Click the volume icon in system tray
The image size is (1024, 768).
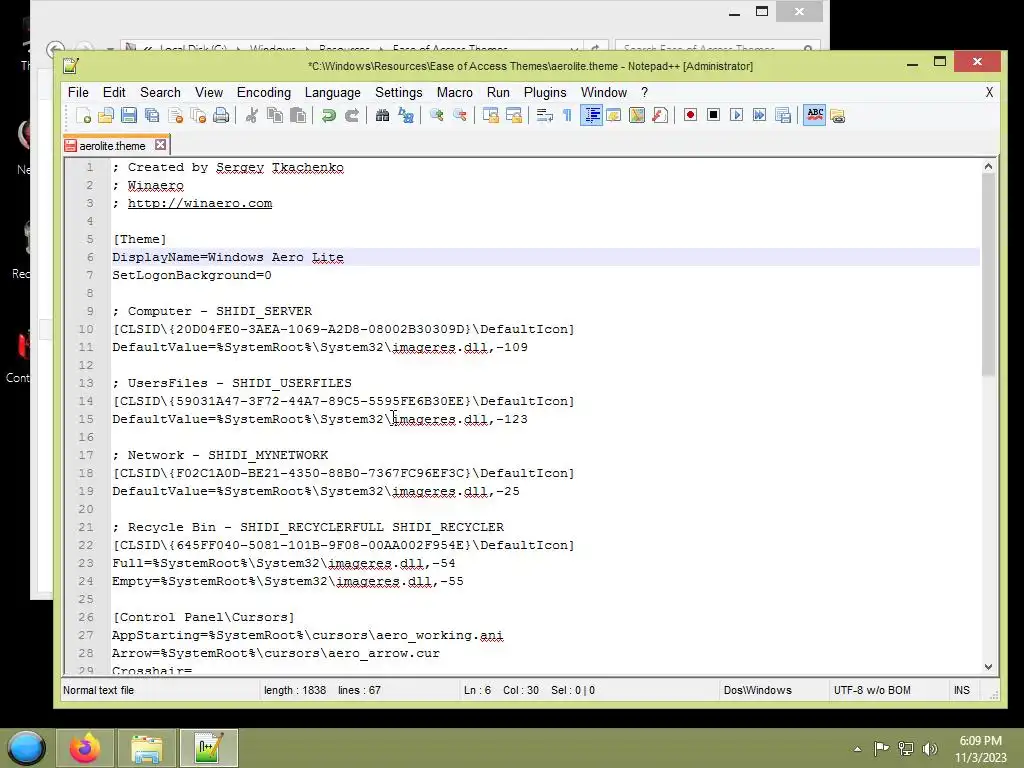click(x=930, y=748)
